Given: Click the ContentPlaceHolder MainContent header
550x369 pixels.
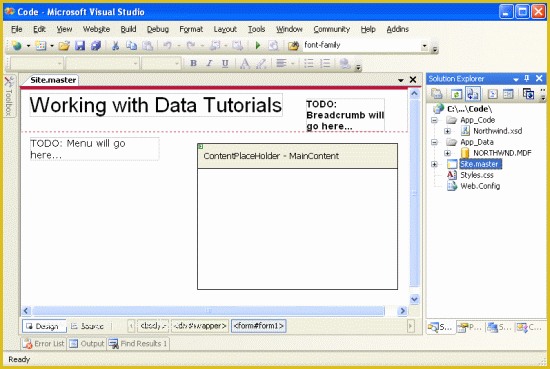Looking at the screenshot, I should [297, 156].
